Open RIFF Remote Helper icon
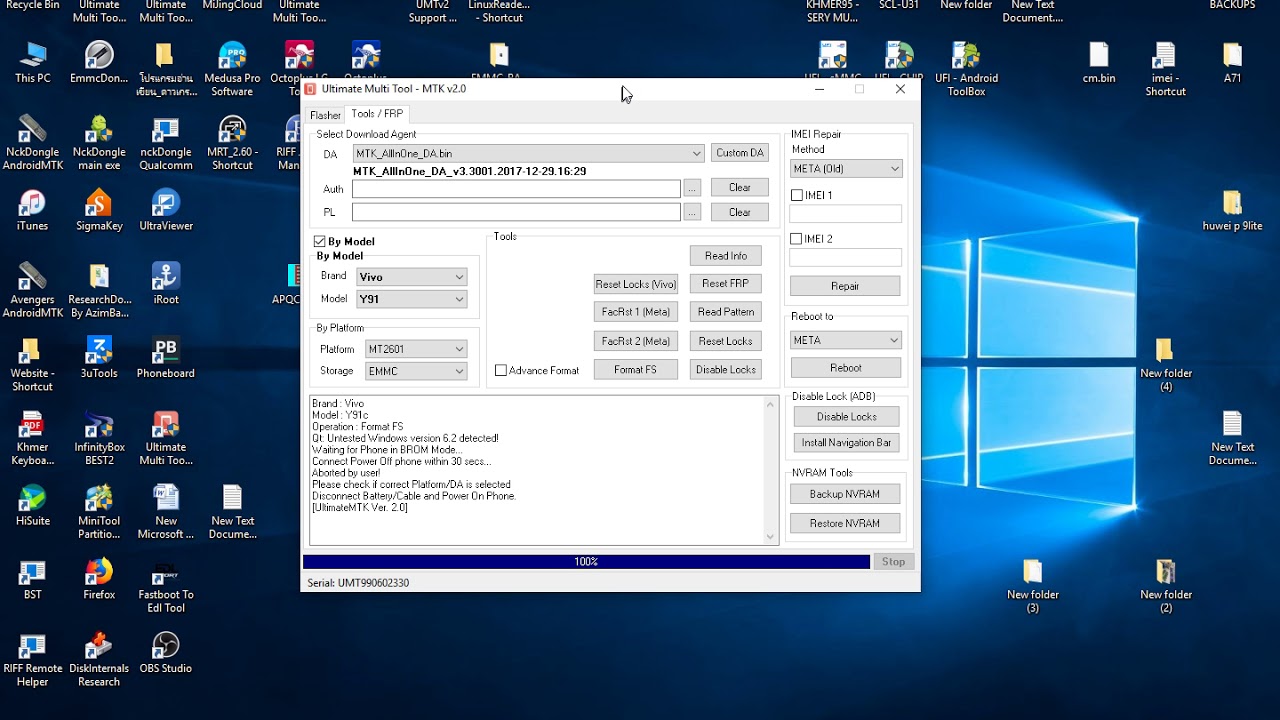Viewport: 1280px width, 720px height. coord(32,661)
